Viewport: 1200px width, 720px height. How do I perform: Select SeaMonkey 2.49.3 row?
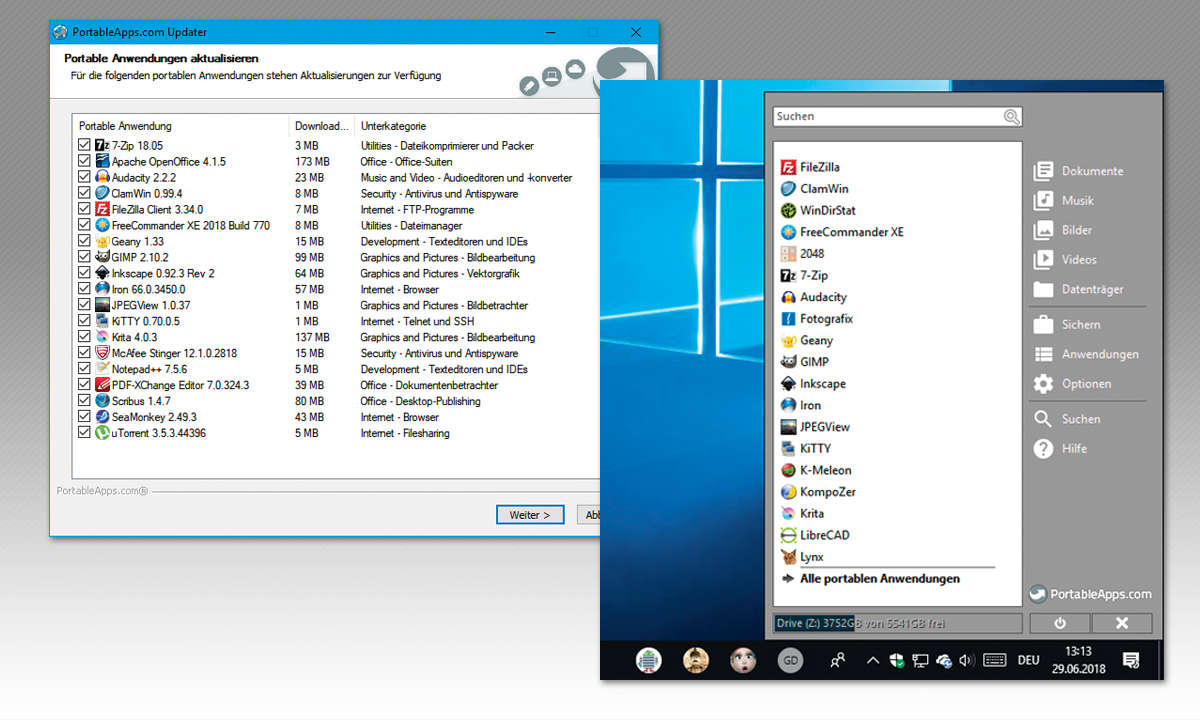click(x=337, y=417)
